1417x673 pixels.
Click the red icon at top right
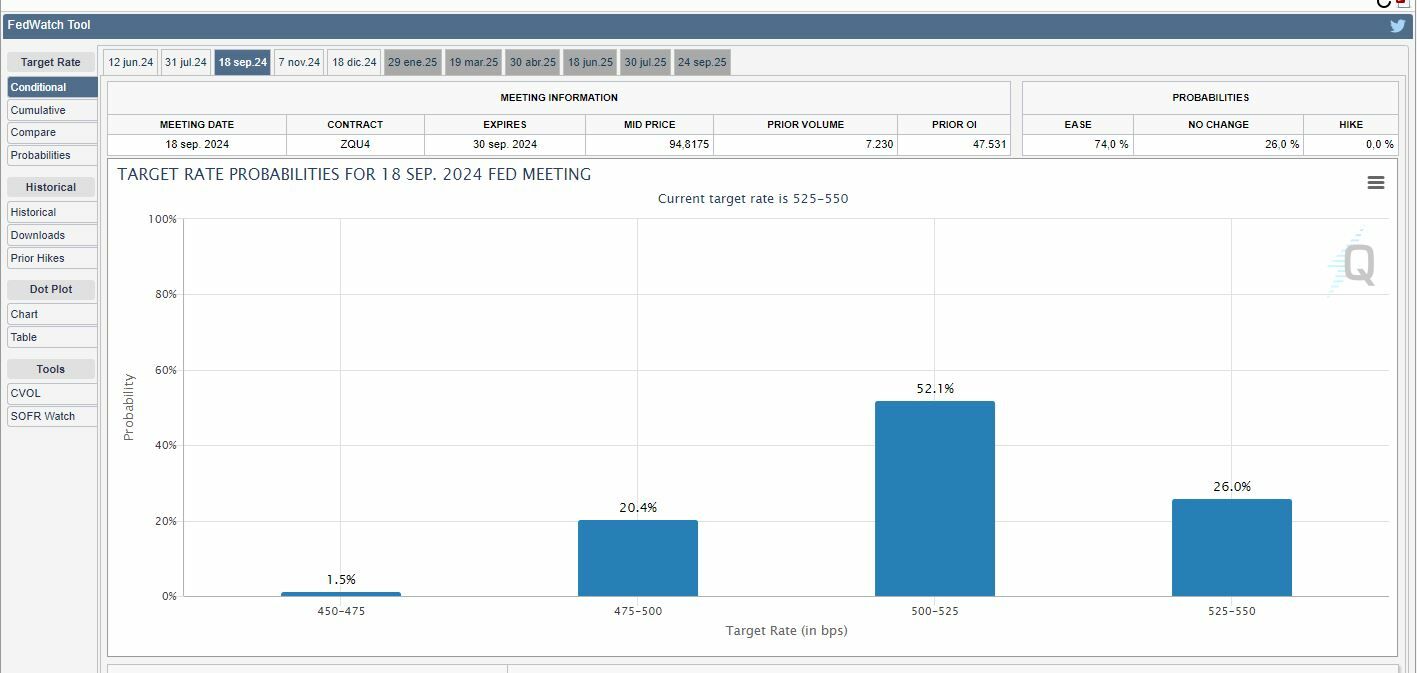[1403, 3]
